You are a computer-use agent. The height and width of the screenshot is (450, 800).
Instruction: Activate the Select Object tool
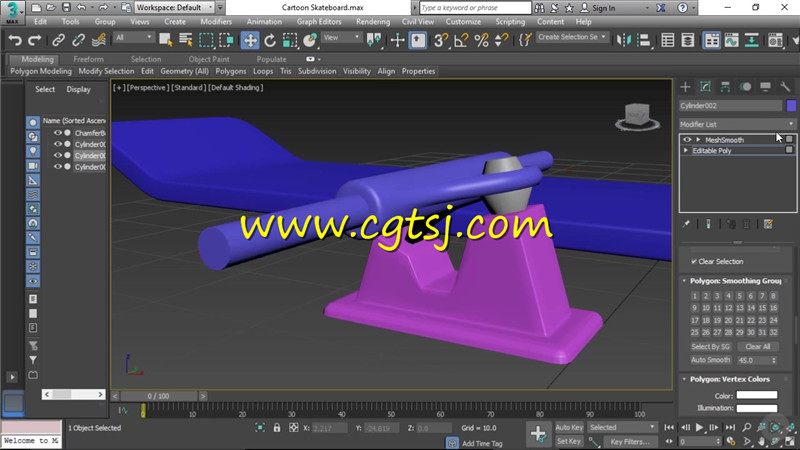pos(165,40)
